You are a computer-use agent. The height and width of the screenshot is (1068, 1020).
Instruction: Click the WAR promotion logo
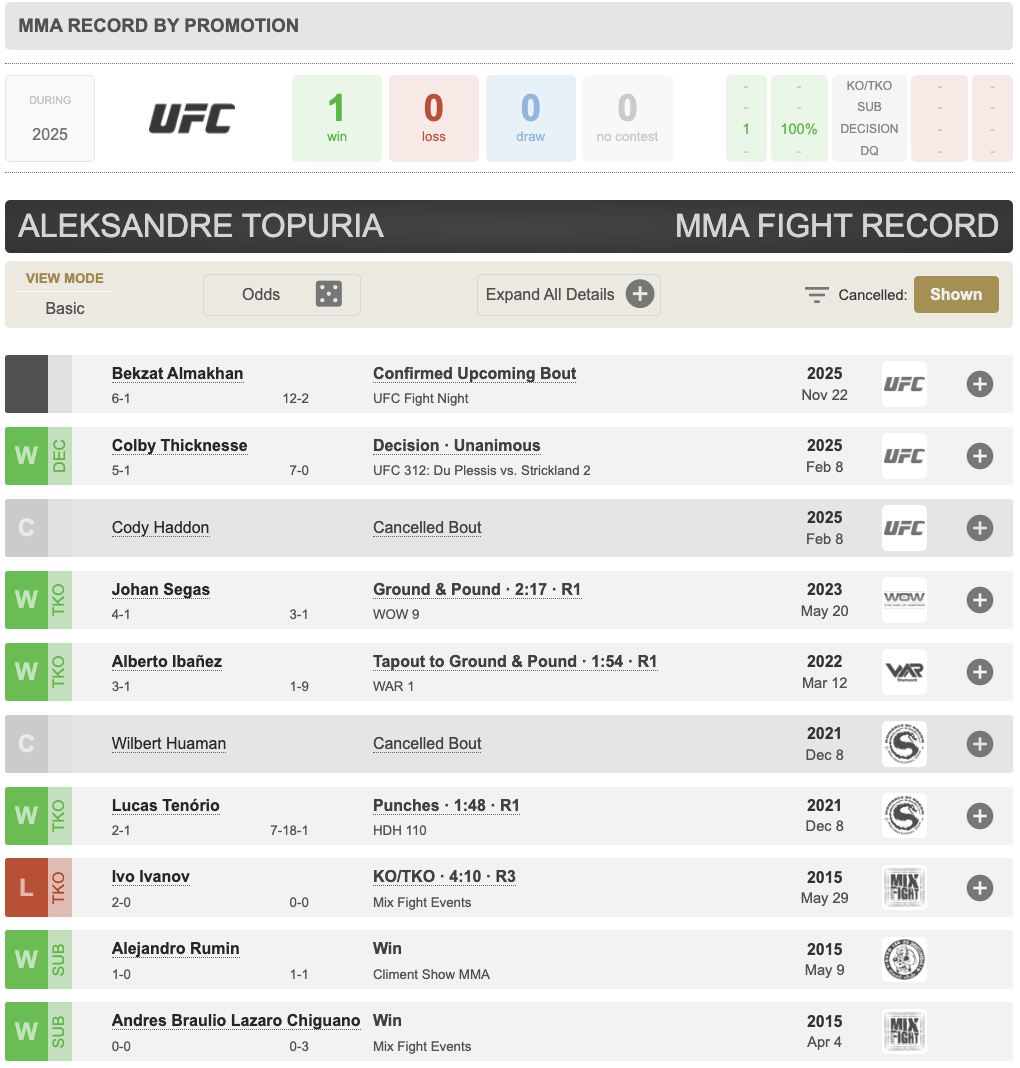(x=904, y=672)
